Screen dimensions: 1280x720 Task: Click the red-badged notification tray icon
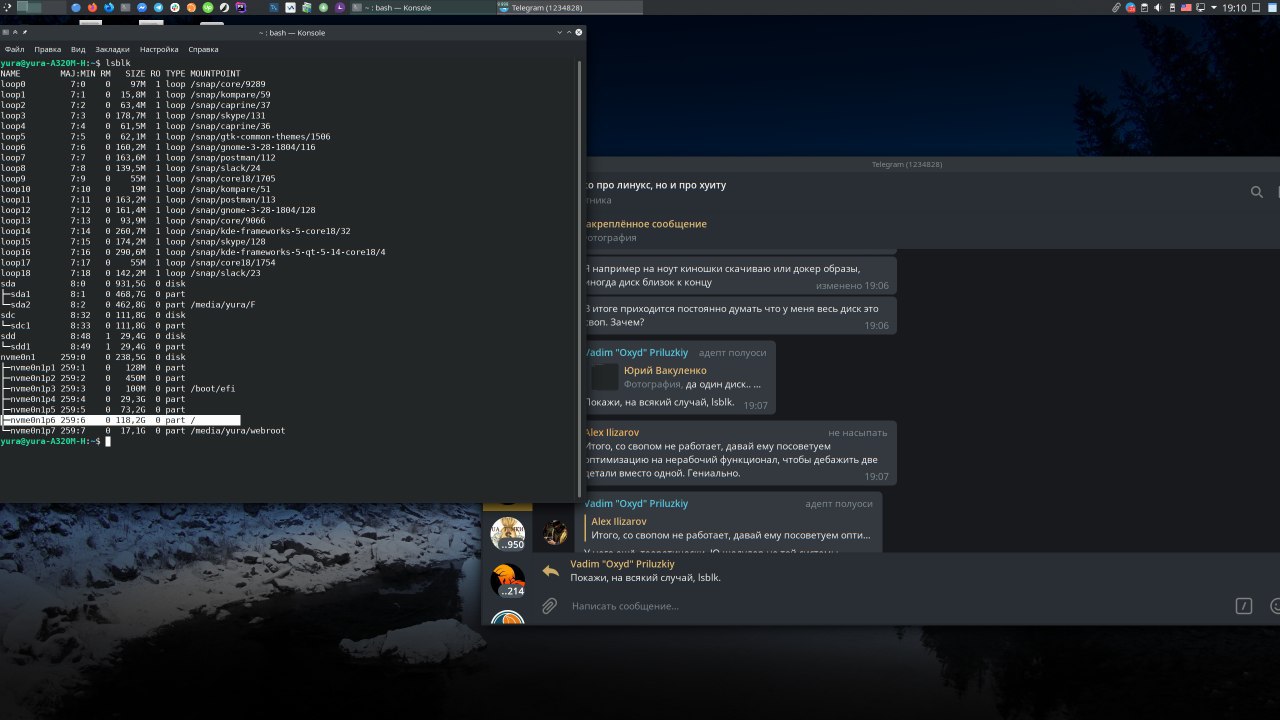click(x=1131, y=7)
